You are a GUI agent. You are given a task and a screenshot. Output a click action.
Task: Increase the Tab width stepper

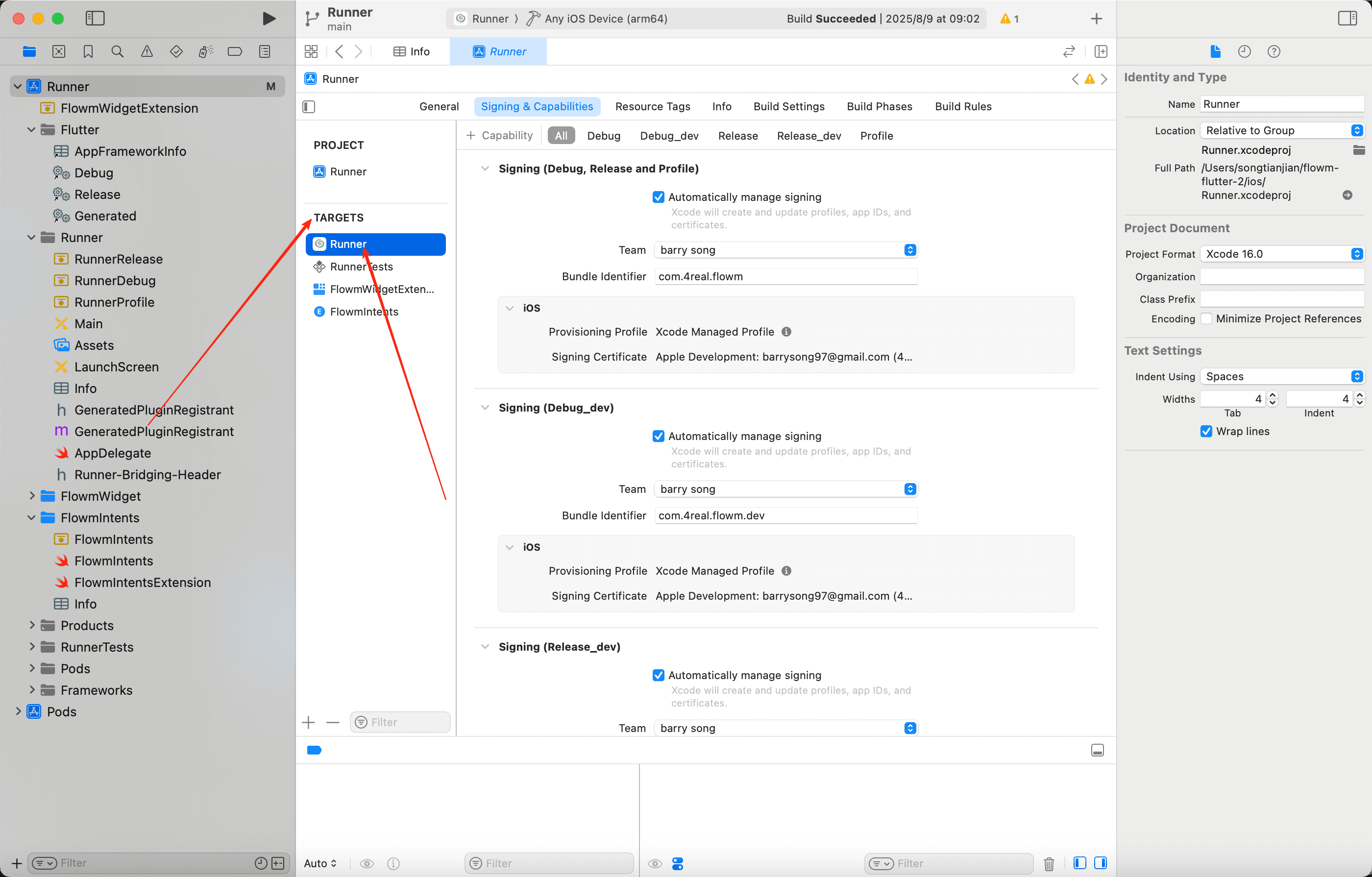[x=1273, y=395]
